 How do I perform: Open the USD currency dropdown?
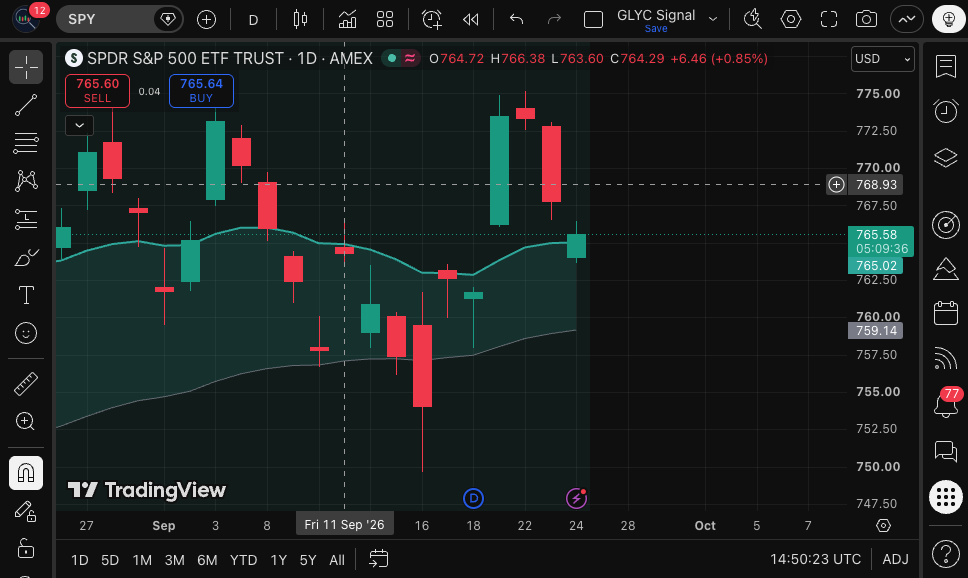pyautogui.click(x=883, y=59)
